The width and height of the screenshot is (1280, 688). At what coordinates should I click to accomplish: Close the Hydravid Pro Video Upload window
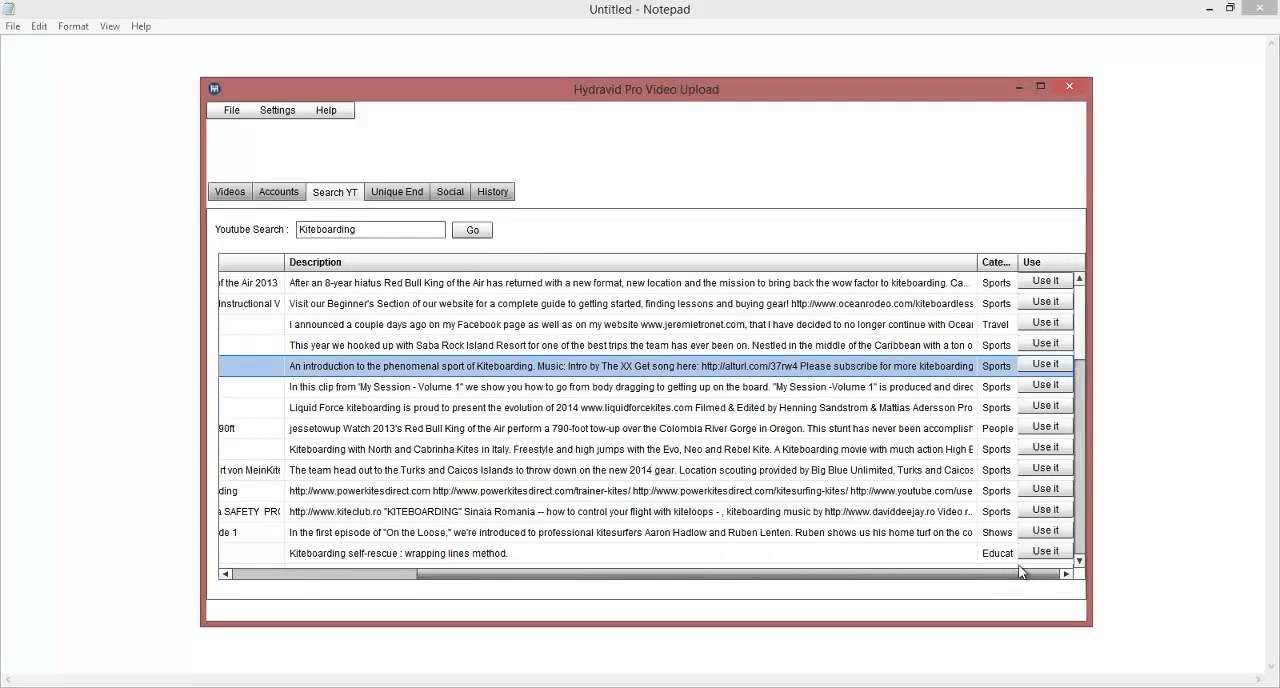(1069, 87)
